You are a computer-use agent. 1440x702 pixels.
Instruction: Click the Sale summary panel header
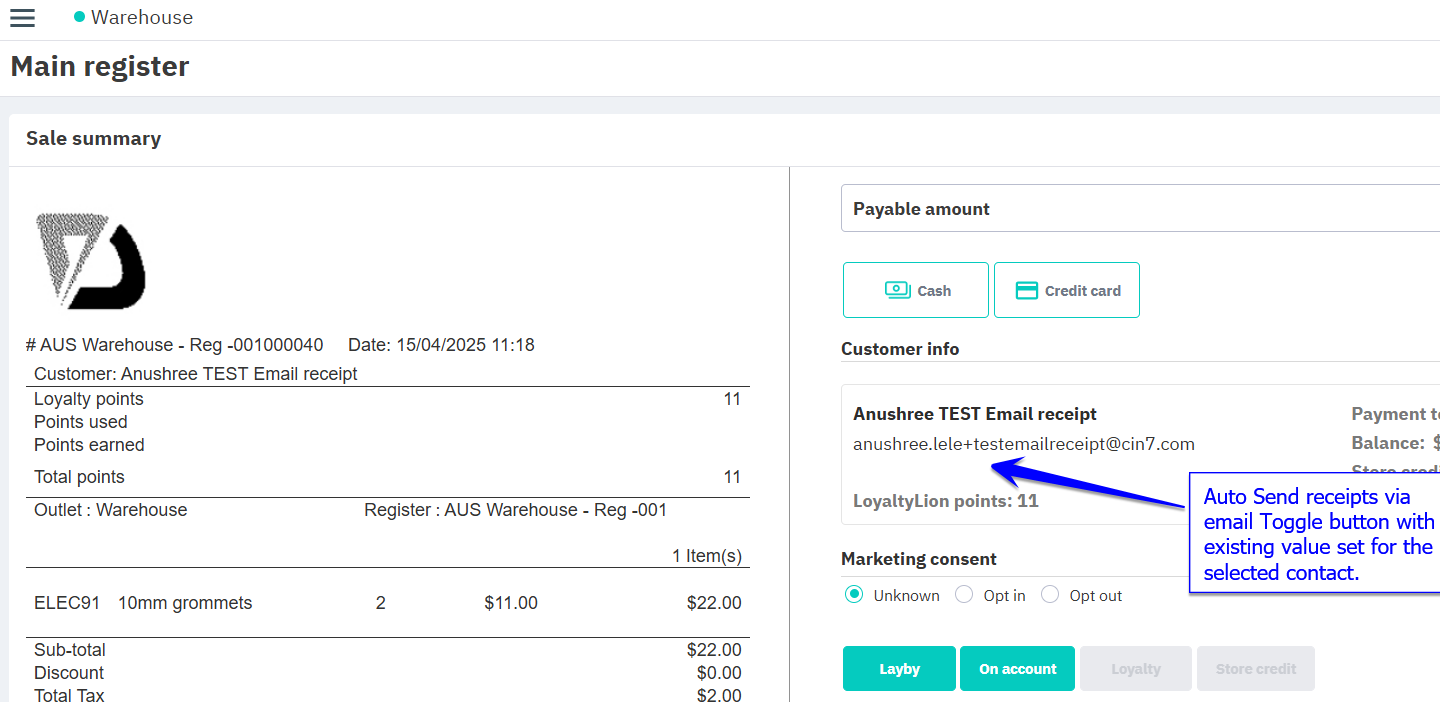click(x=94, y=139)
